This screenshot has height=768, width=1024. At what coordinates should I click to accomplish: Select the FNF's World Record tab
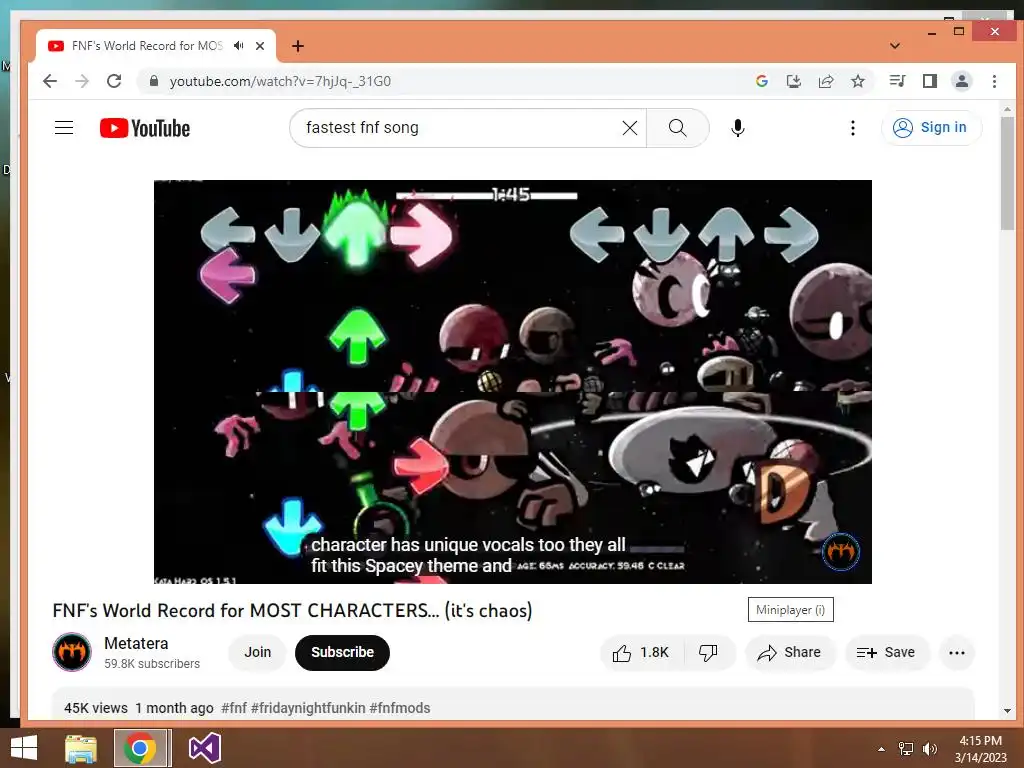155,46
